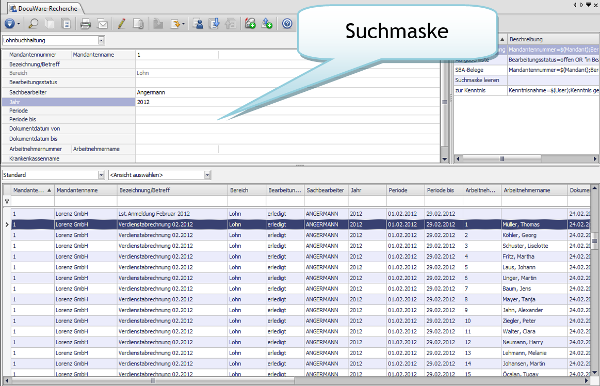Start search with the magnifier icon
This screenshot has height=386, width=600.
click(33, 24)
